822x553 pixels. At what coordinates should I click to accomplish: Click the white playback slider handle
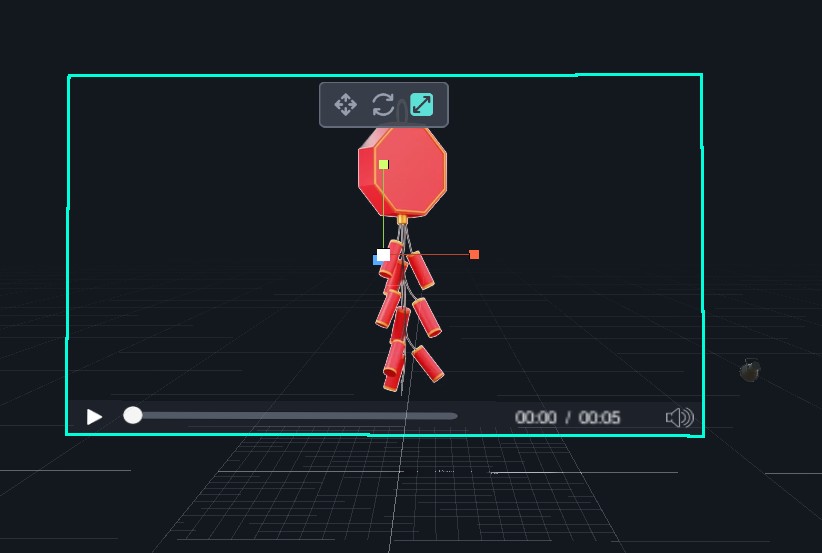(x=133, y=415)
